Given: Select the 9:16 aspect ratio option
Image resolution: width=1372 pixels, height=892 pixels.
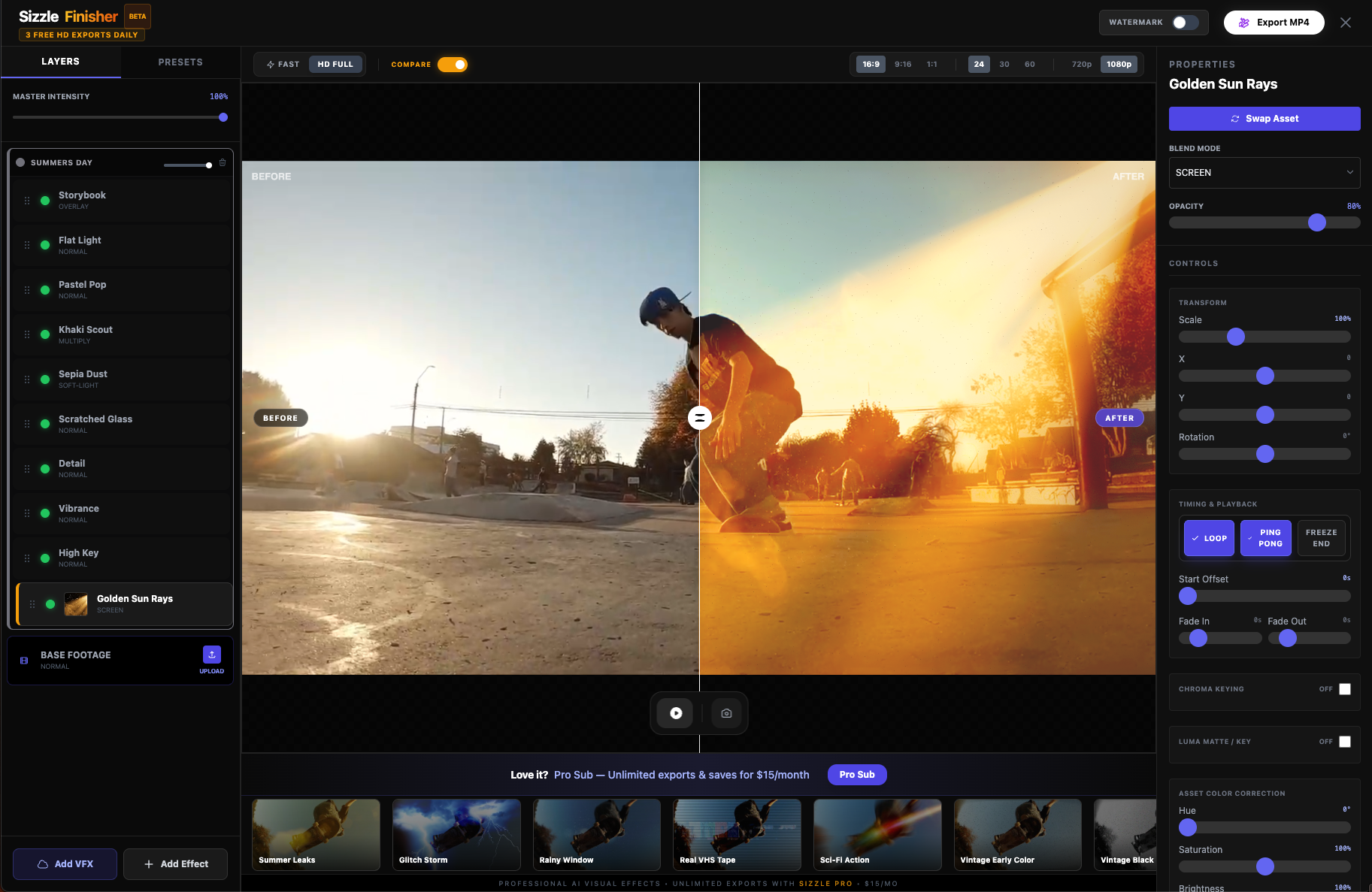Looking at the screenshot, I should (x=903, y=65).
